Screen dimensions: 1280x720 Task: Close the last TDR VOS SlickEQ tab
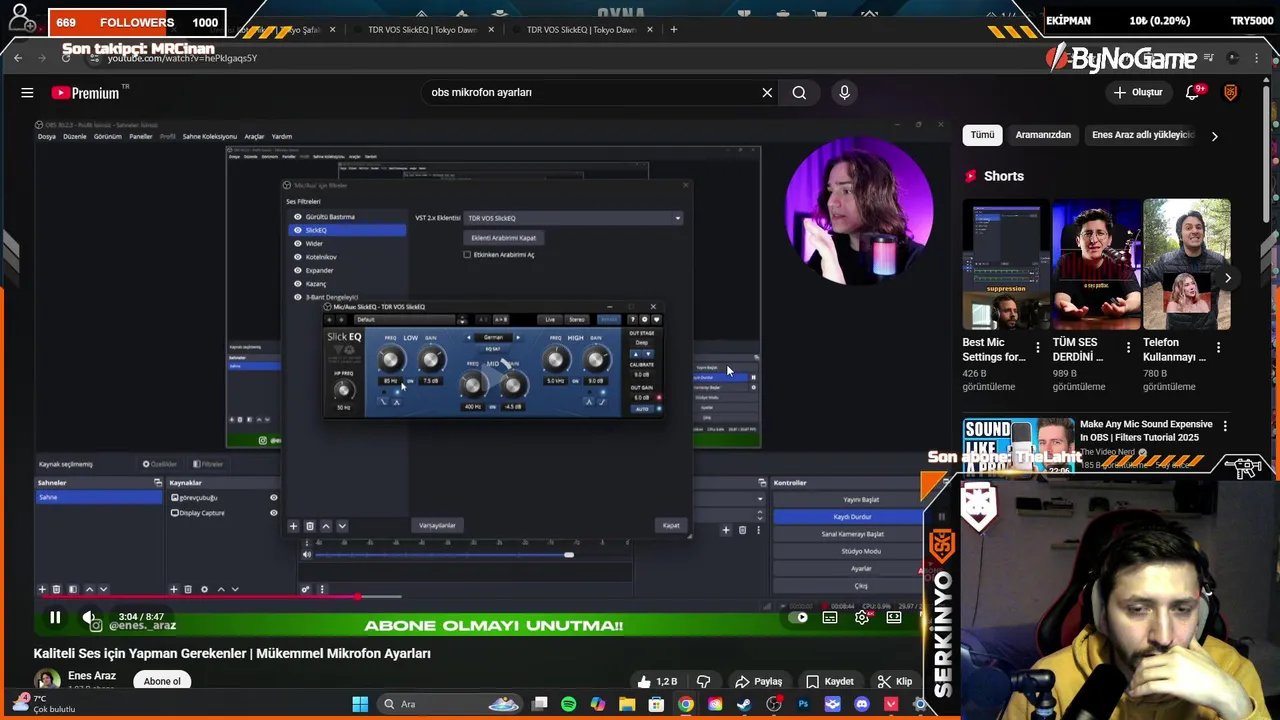[x=650, y=30]
